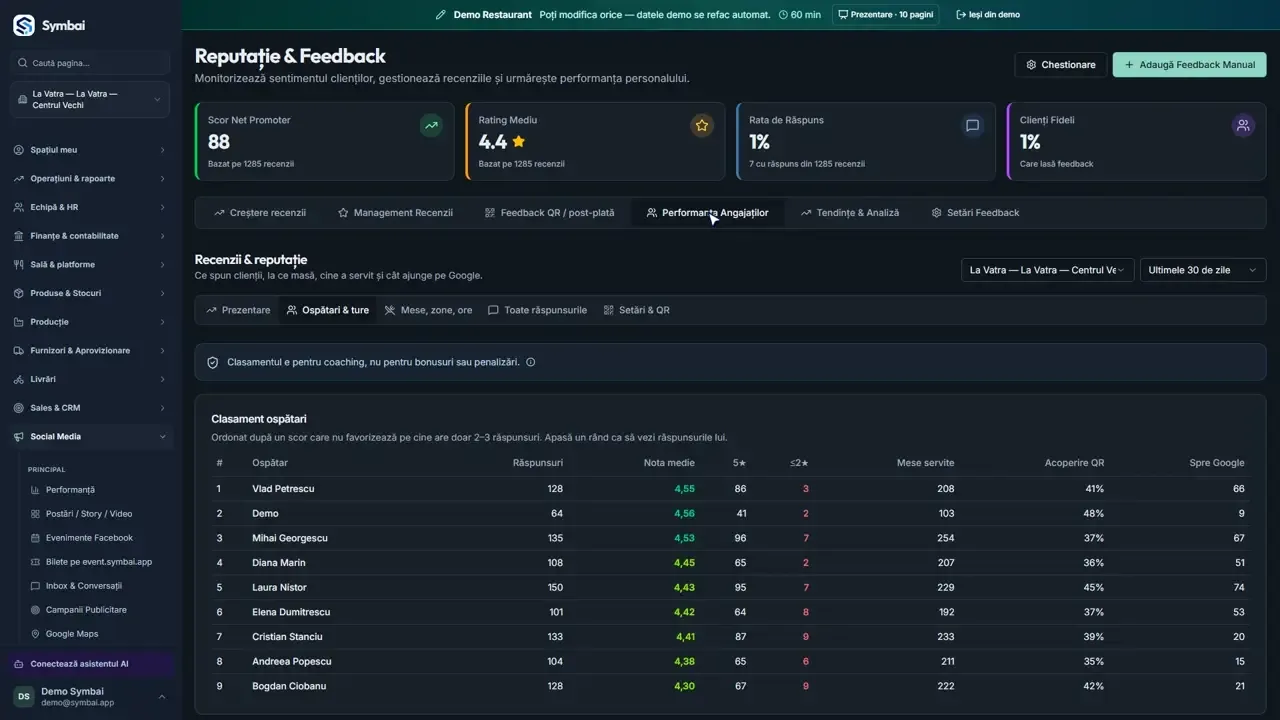Expand the Operațiuni & rapoarte section

[x=90, y=179]
